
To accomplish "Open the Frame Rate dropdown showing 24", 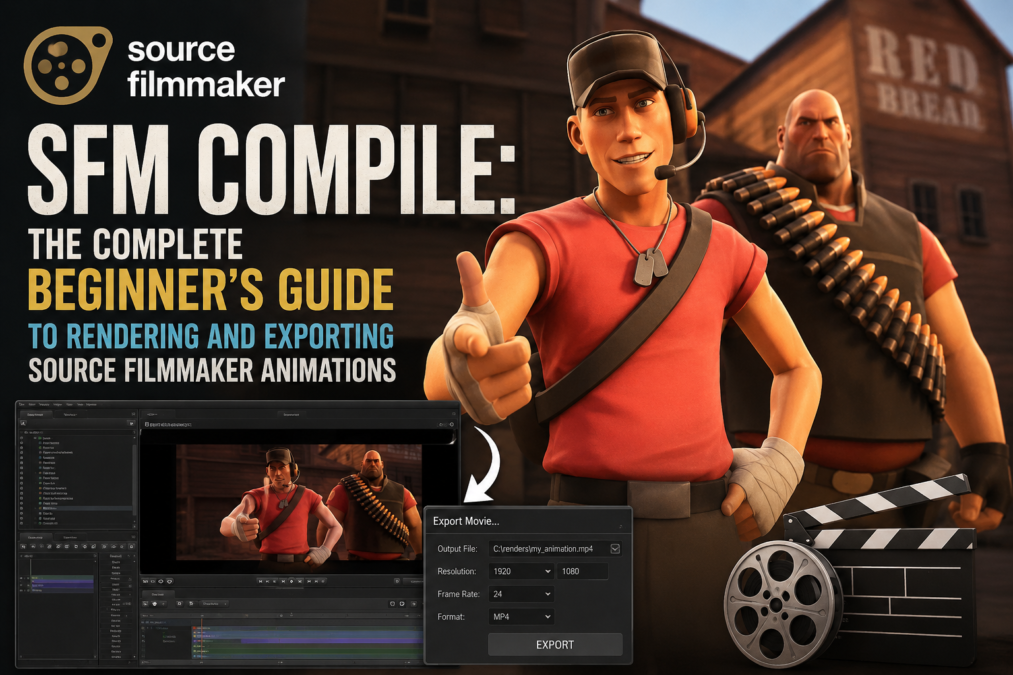I will pos(521,594).
